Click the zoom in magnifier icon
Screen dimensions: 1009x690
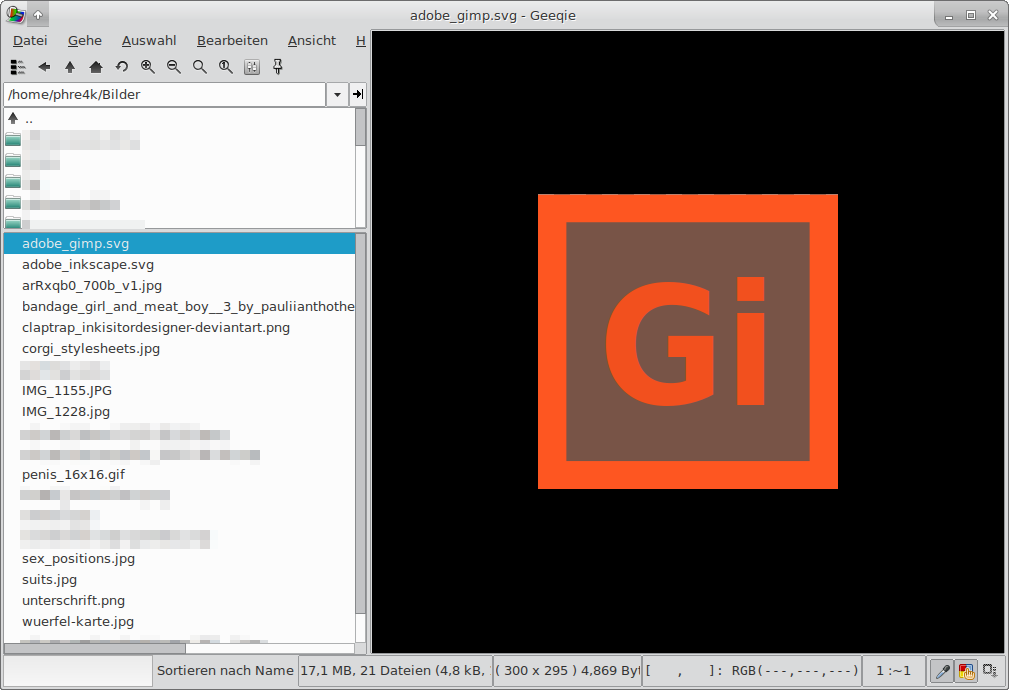click(148, 67)
